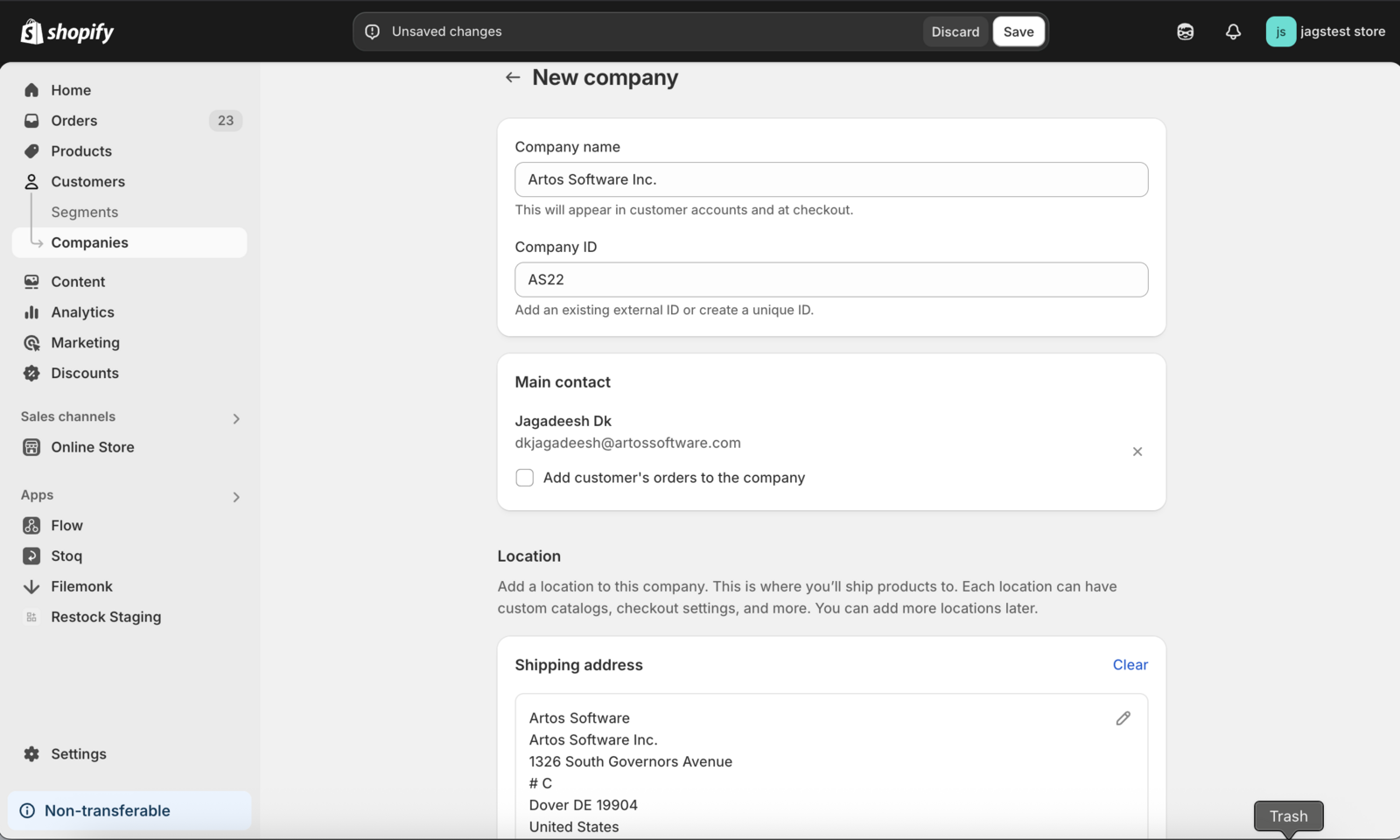Click the Orders inbox icon
1400x840 pixels.
(x=31, y=121)
